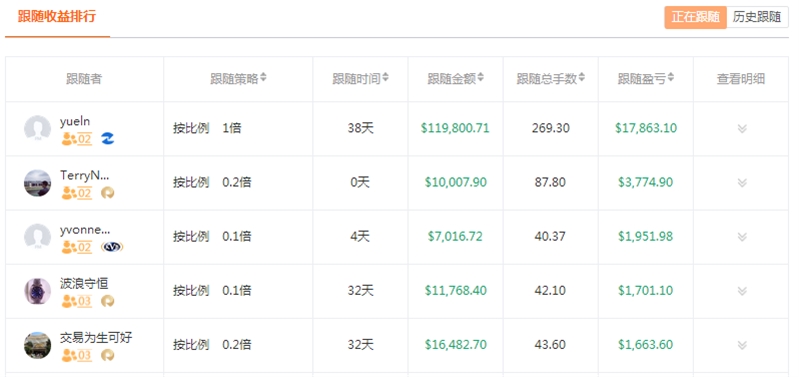Expand details for yueln row
Image resolution: width=799 pixels, height=377 pixels.
[x=742, y=128]
